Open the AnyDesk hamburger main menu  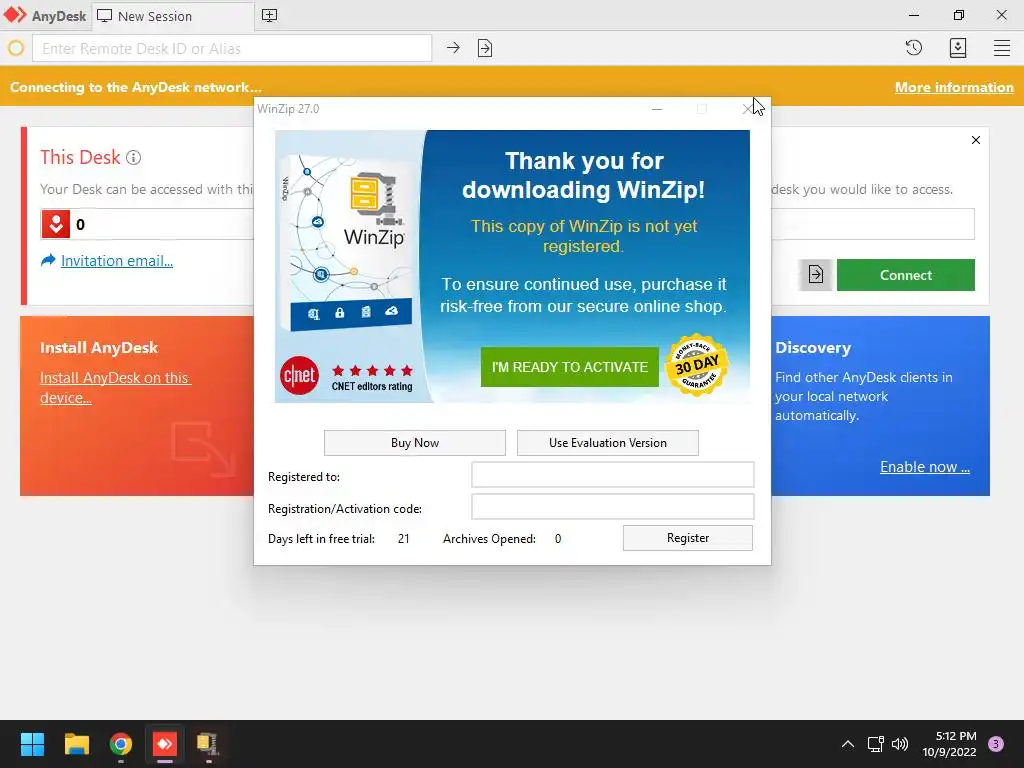coord(1002,48)
